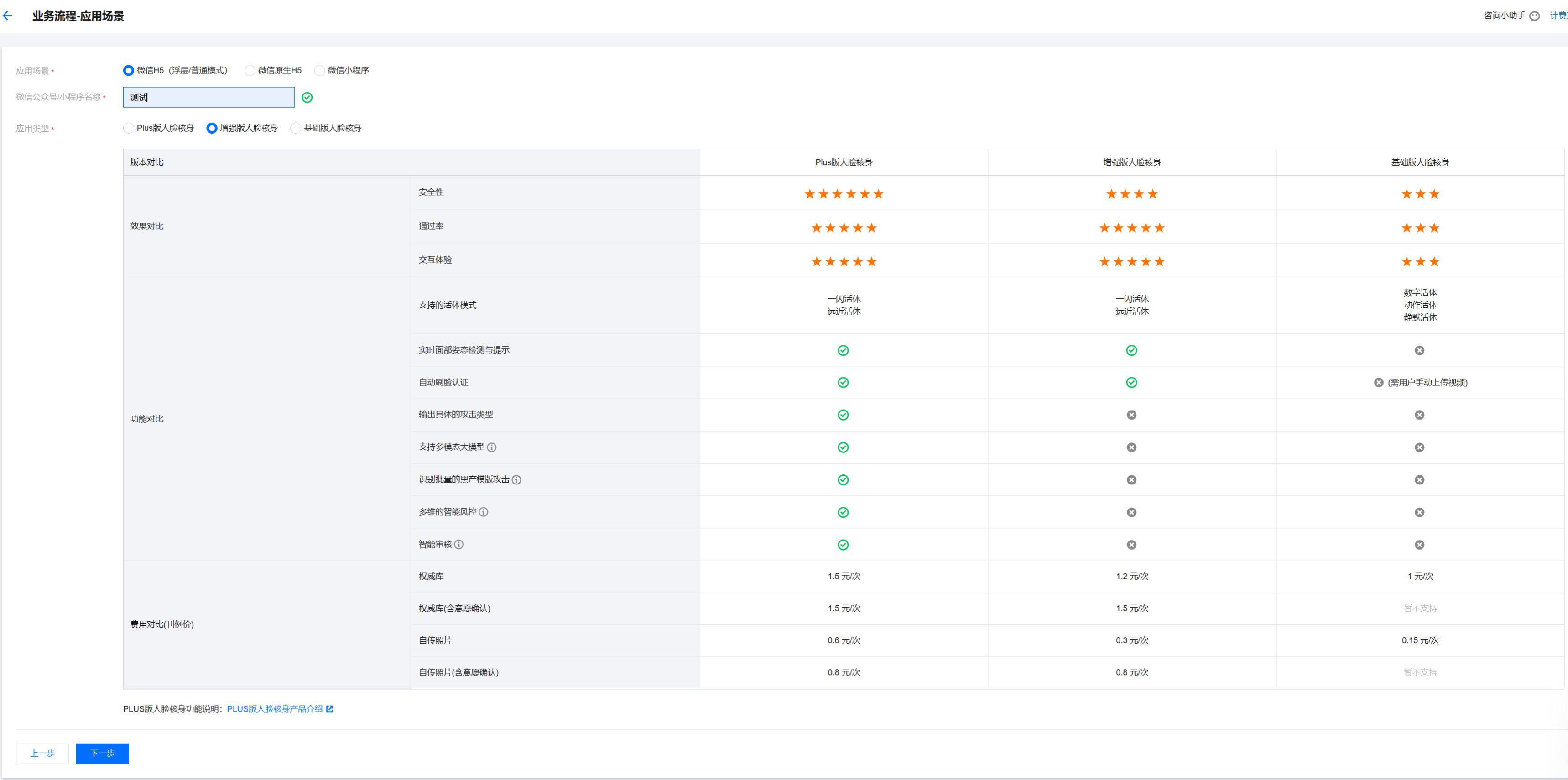Select 微信原生H5 radio option
This screenshot has height=780, width=1568.
[250, 71]
